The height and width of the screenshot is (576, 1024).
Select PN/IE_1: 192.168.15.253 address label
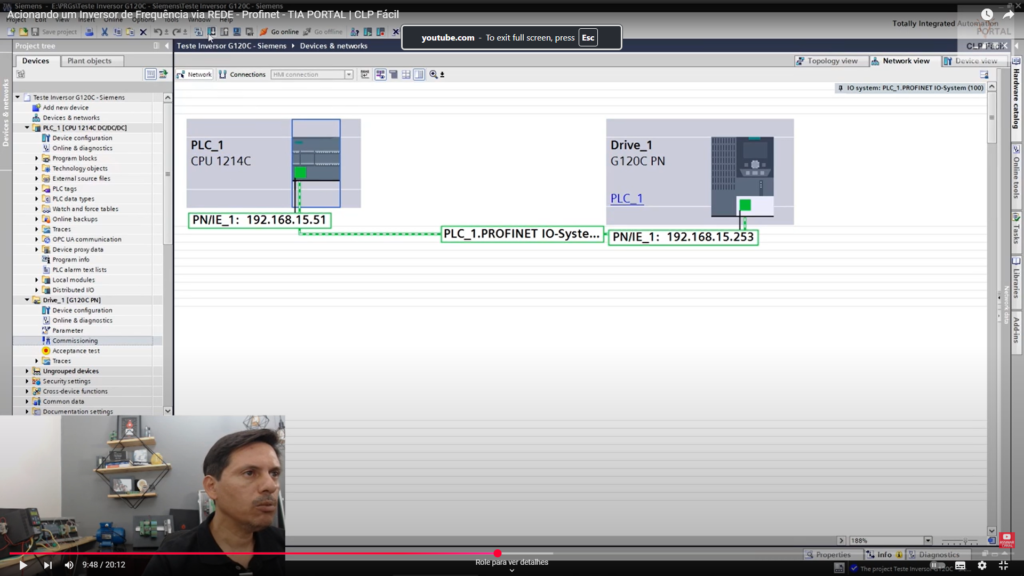coord(683,237)
